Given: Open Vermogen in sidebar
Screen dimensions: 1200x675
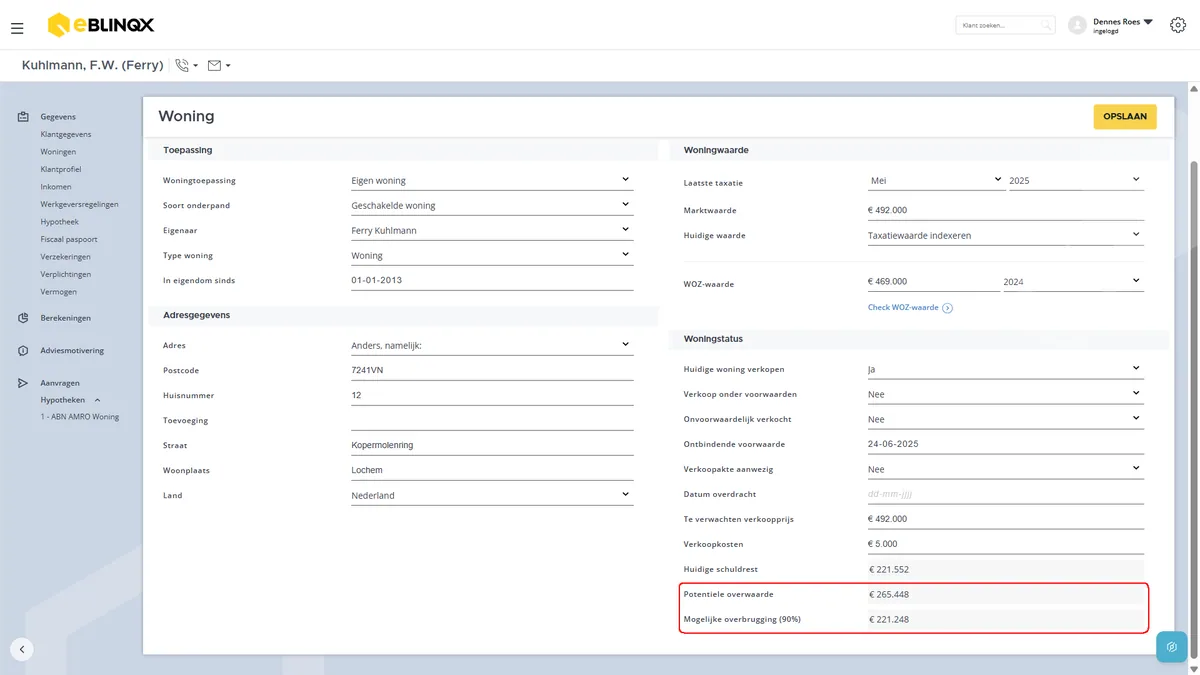Looking at the screenshot, I should [58, 292].
